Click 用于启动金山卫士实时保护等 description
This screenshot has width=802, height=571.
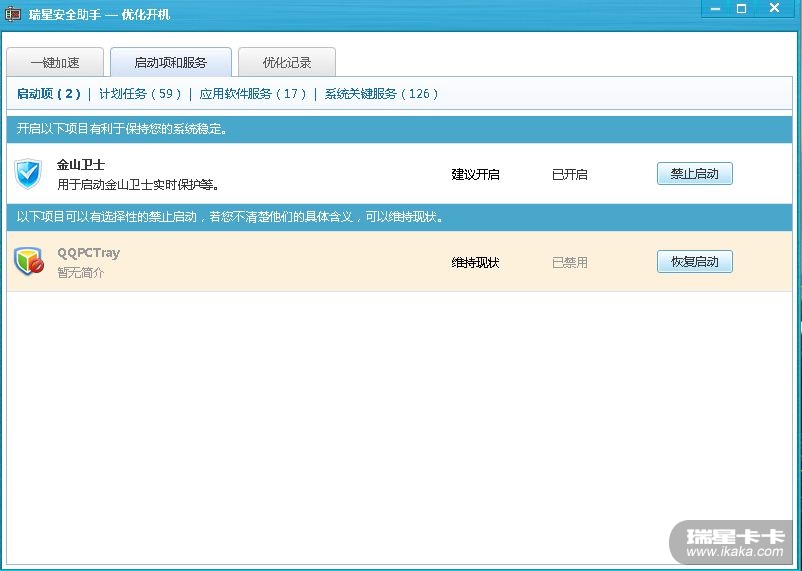[x=139, y=184]
